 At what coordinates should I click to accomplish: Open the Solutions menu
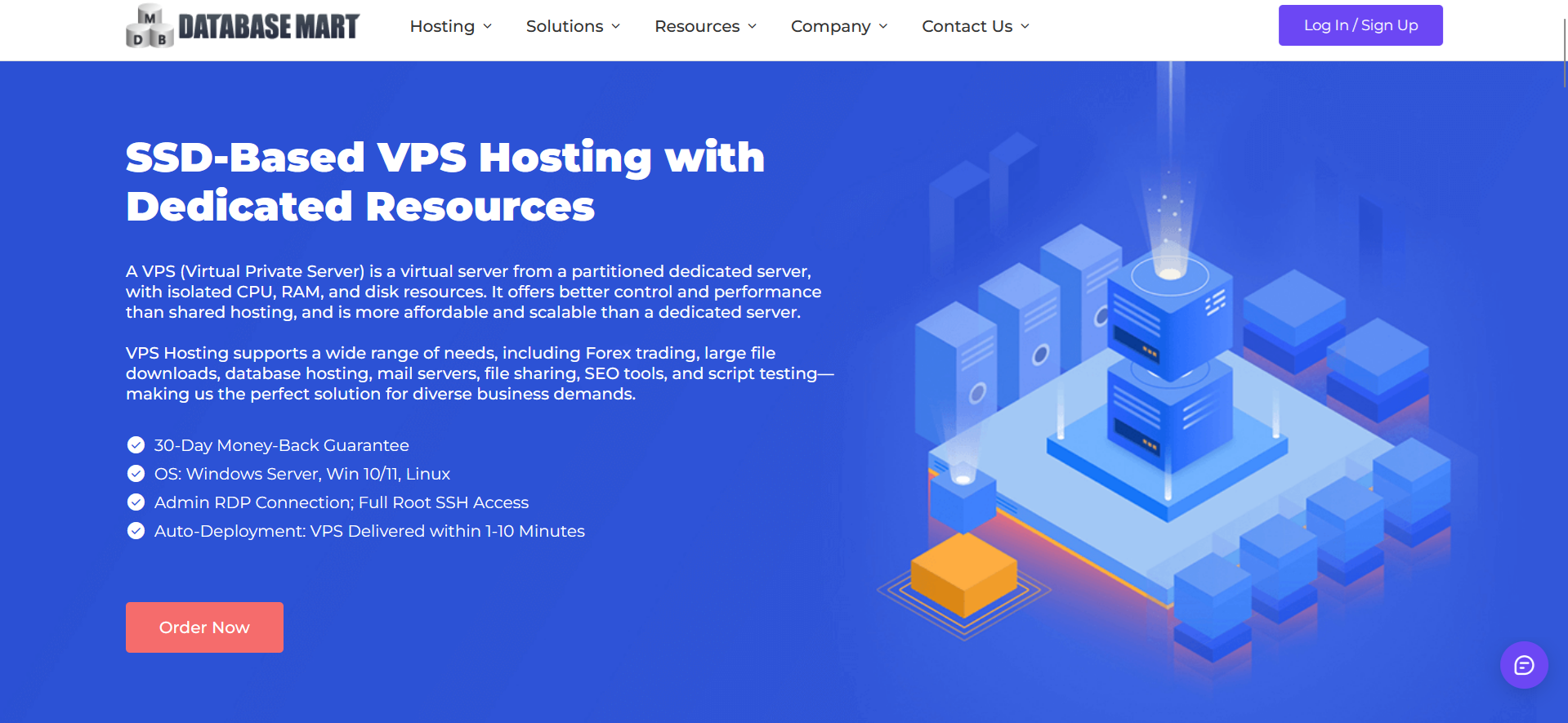coord(574,26)
